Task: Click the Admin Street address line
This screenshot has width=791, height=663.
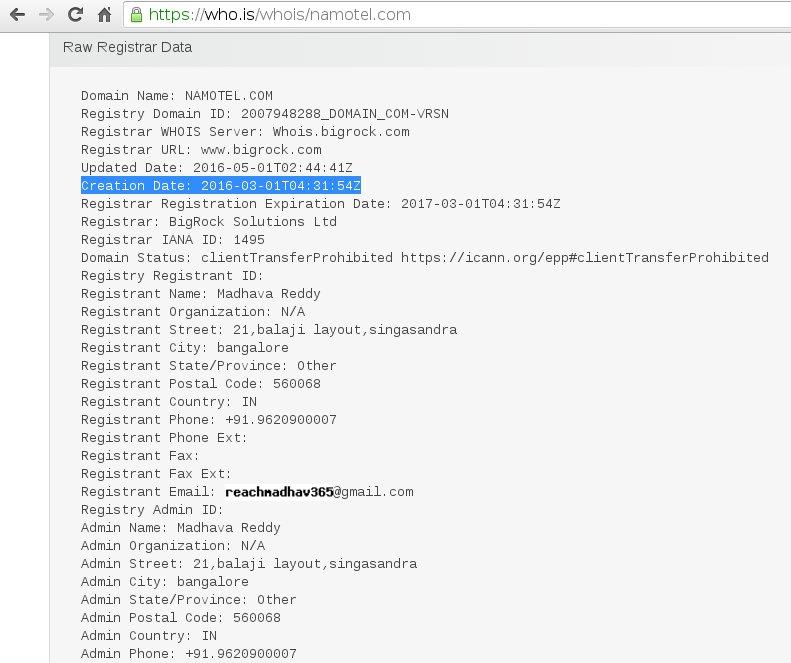Action: pyautogui.click(x=249, y=564)
